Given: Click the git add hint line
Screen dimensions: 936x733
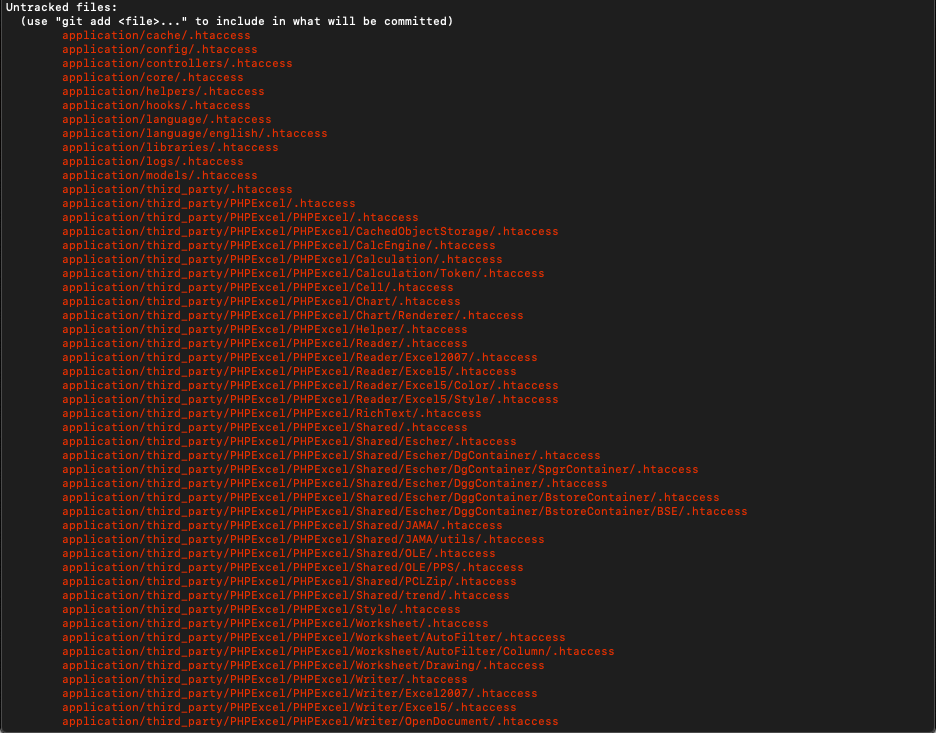Looking at the screenshot, I should tap(236, 21).
